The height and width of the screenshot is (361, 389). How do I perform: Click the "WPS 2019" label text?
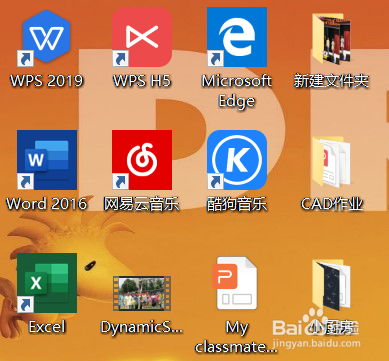coord(47,81)
